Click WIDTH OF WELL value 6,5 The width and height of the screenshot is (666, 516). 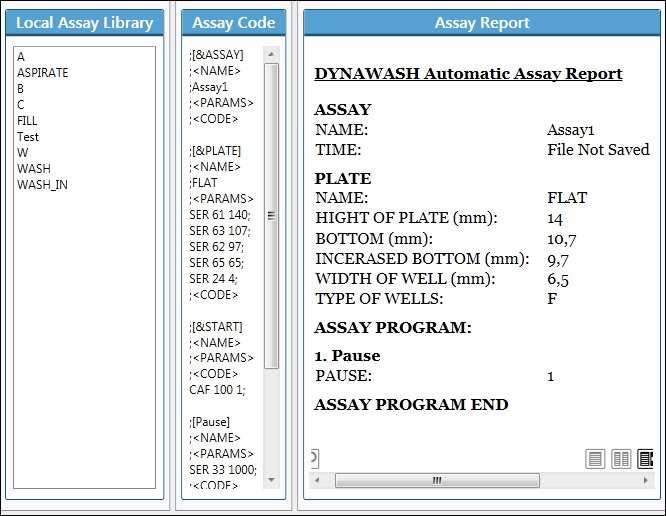pyautogui.click(x=558, y=279)
